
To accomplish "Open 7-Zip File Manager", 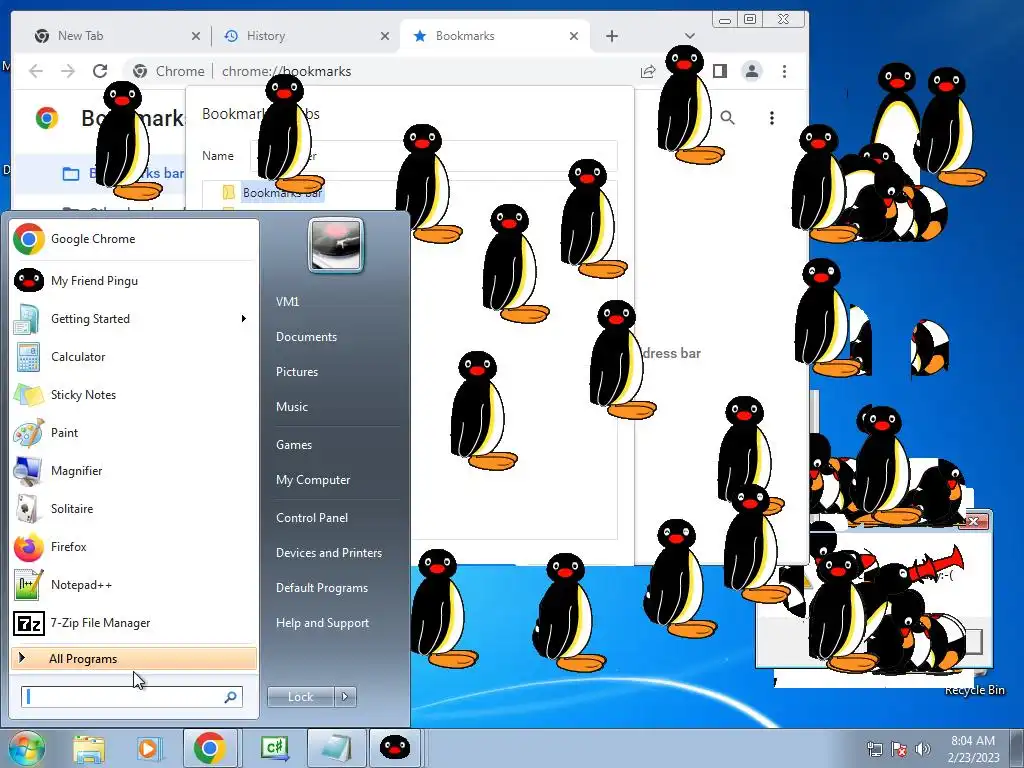I will coord(134,622).
